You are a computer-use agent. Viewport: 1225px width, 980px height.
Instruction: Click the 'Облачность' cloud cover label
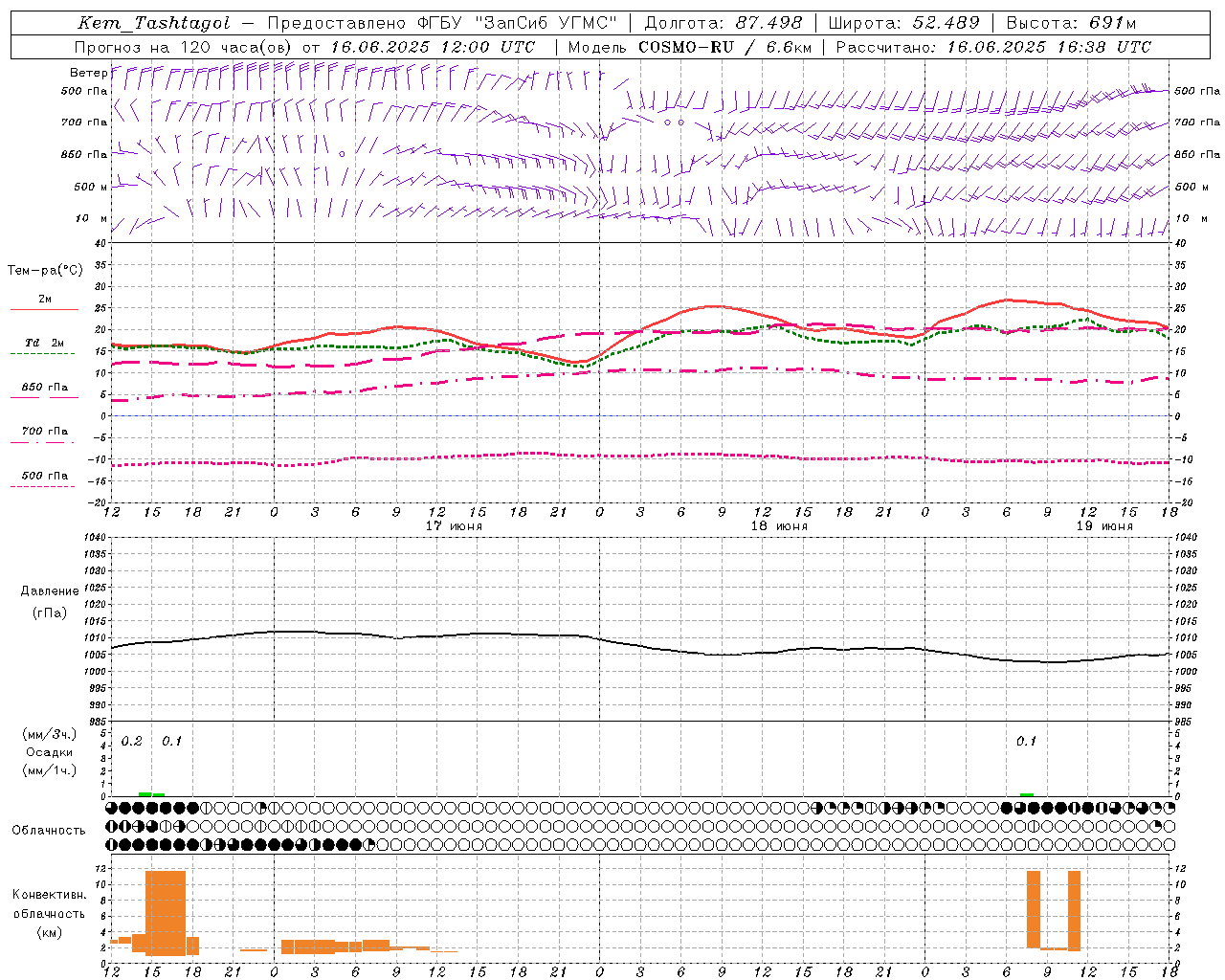click(x=49, y=831)
